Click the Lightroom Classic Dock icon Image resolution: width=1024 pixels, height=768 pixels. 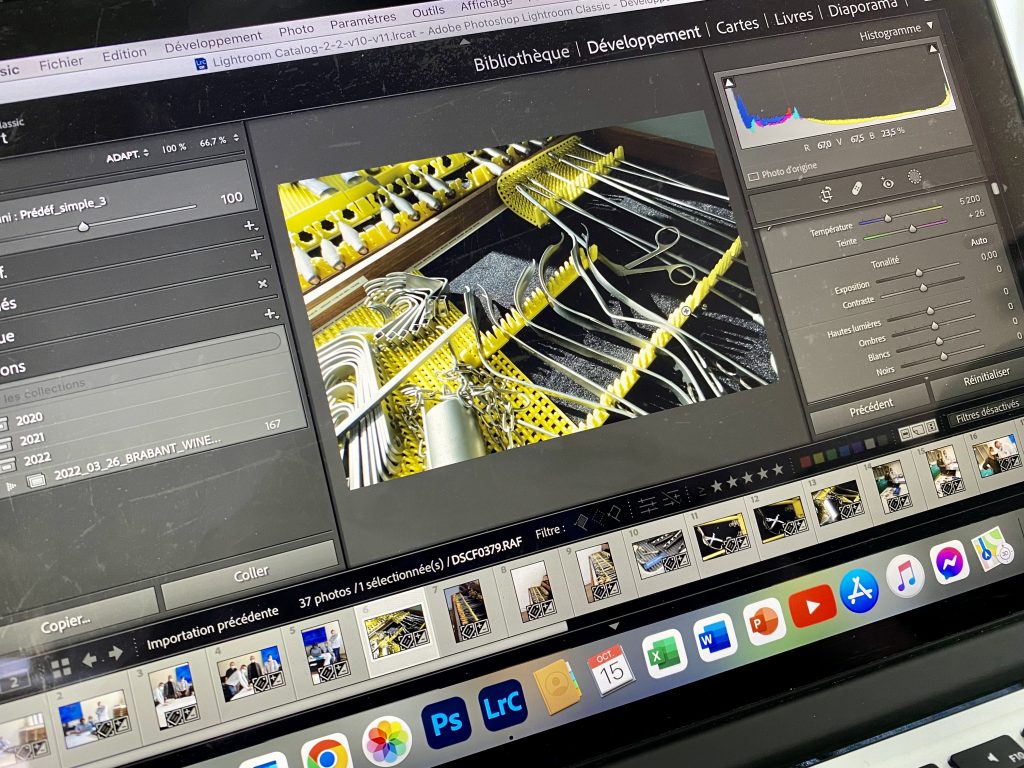(503, 705)
